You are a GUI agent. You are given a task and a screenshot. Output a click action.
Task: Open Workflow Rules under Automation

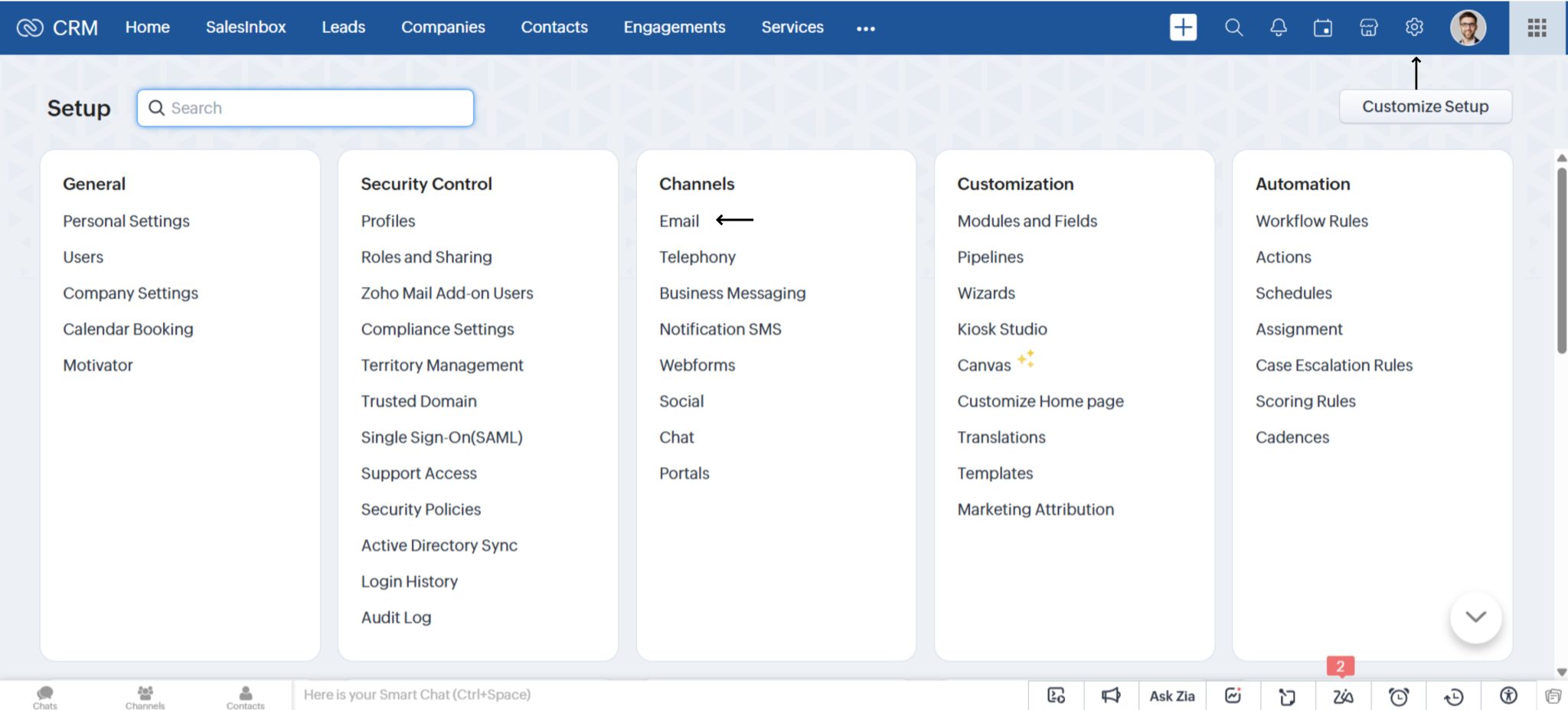pyautogui.click(x=1311, y=221)
